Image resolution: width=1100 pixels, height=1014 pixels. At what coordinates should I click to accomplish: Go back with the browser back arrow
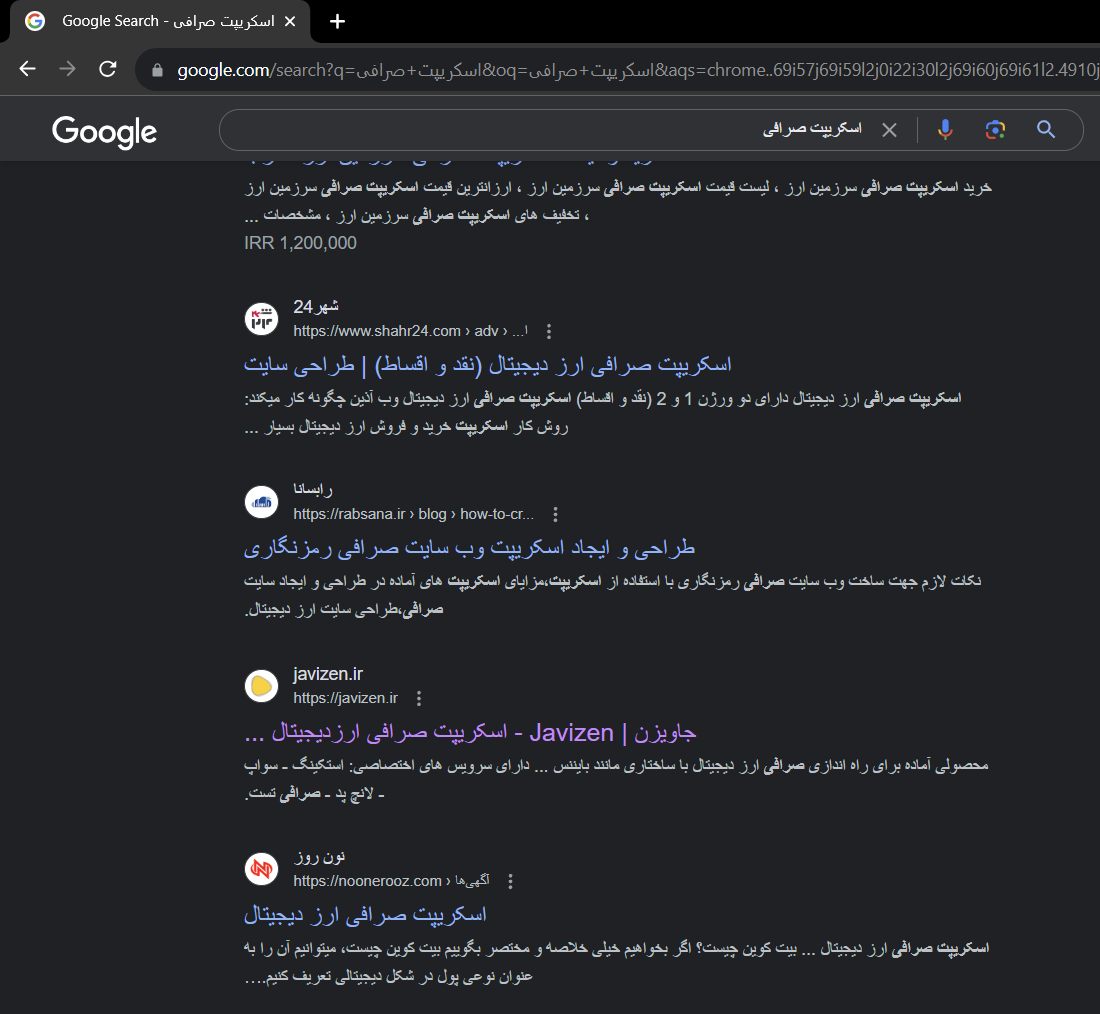pyautogui.click(x=27, y=69)
